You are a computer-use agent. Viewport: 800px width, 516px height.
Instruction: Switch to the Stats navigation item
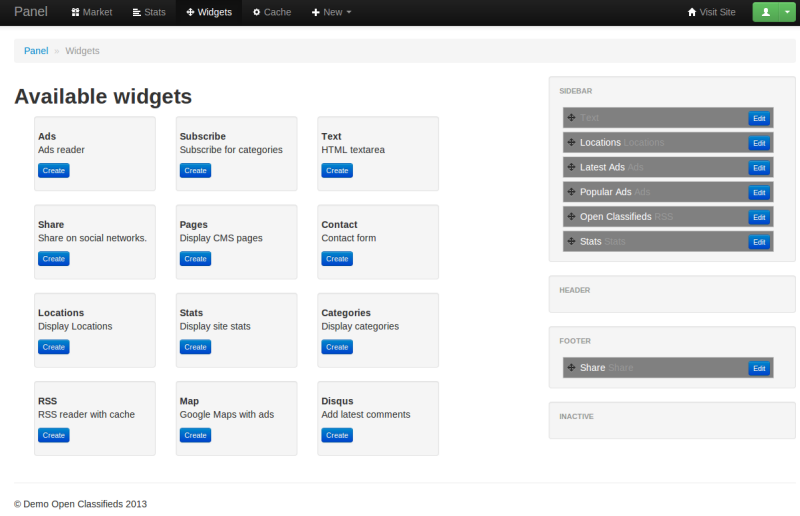coord(149,12)
